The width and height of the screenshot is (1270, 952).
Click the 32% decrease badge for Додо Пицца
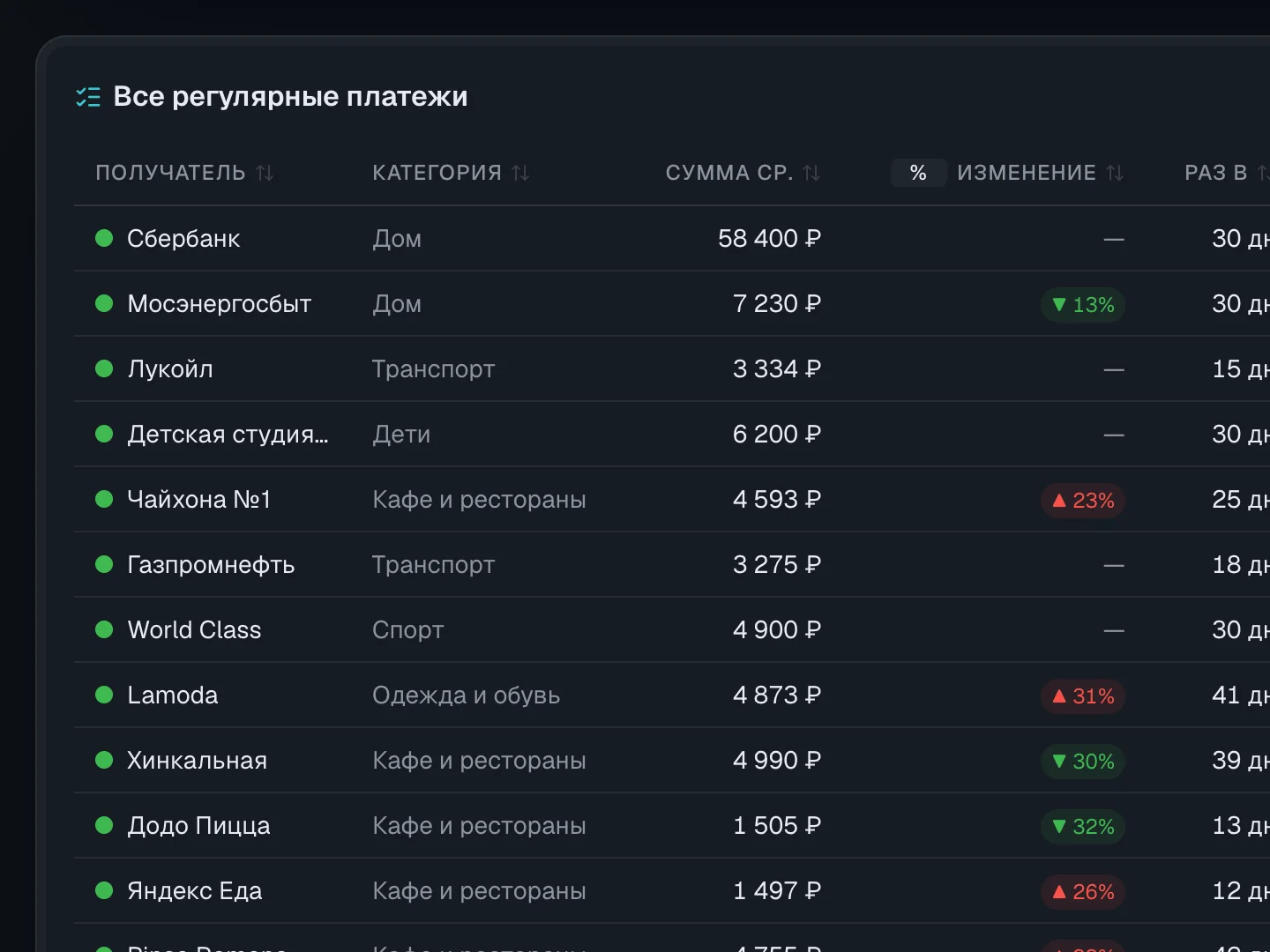coord(1083,827)
